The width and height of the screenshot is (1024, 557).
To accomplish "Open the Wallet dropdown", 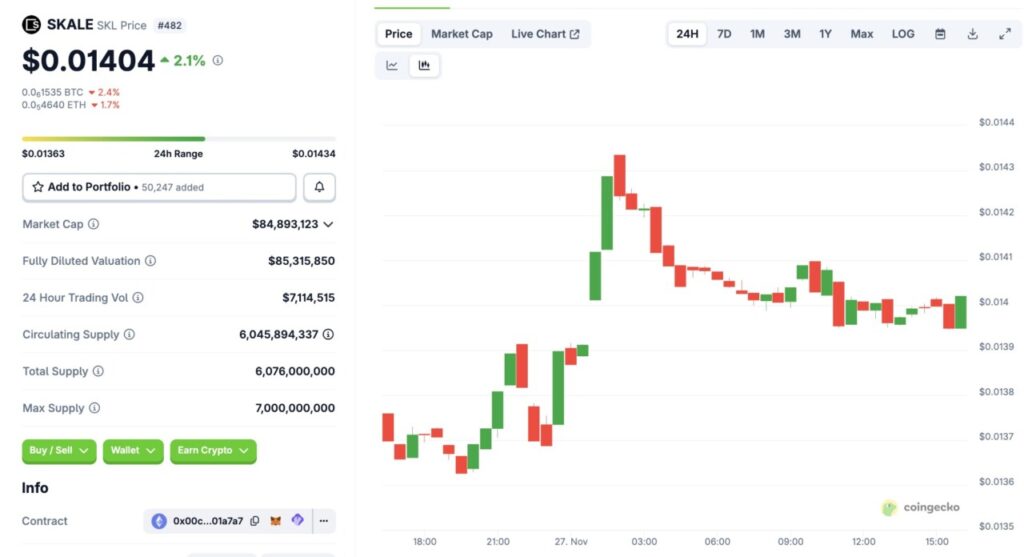I will tap(133, 451).
